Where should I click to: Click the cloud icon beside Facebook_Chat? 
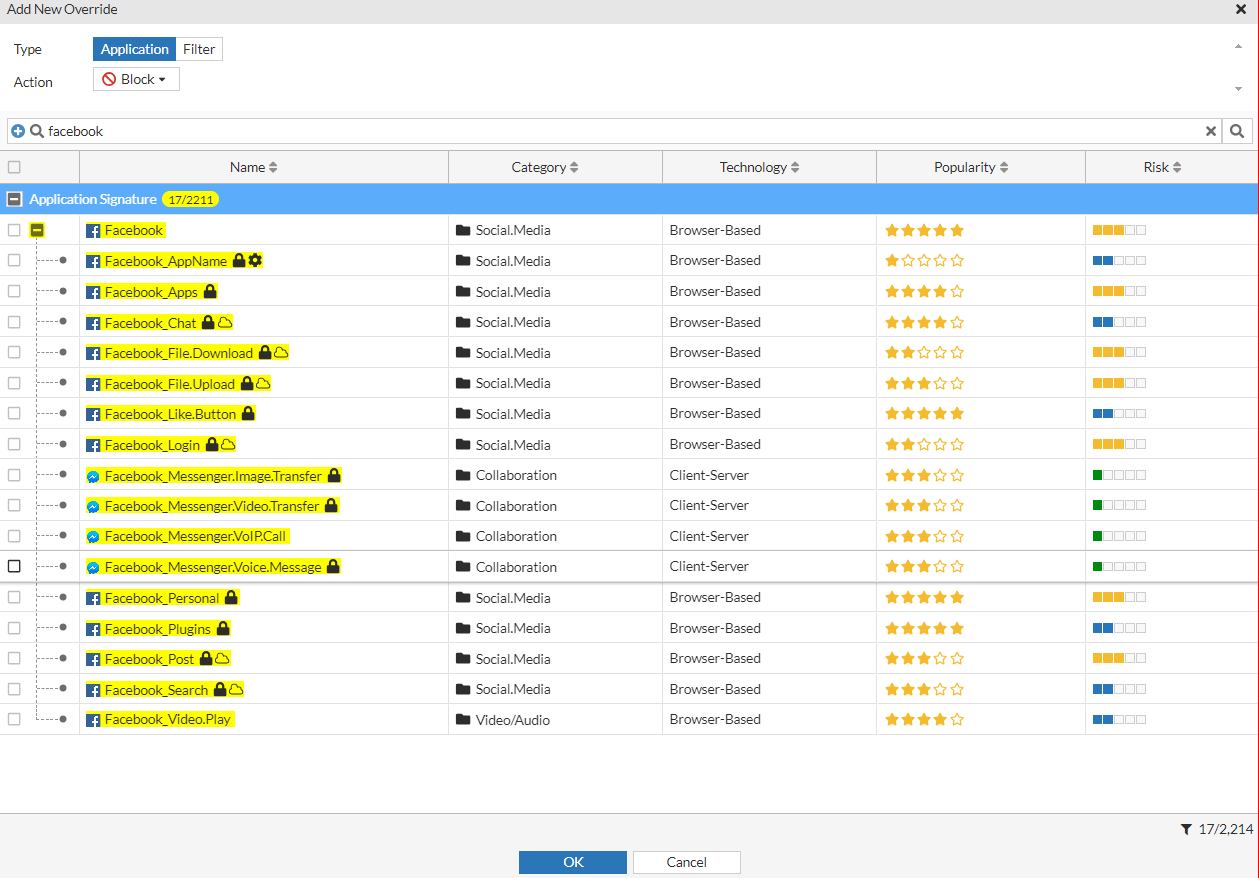[x=225, y=323]
